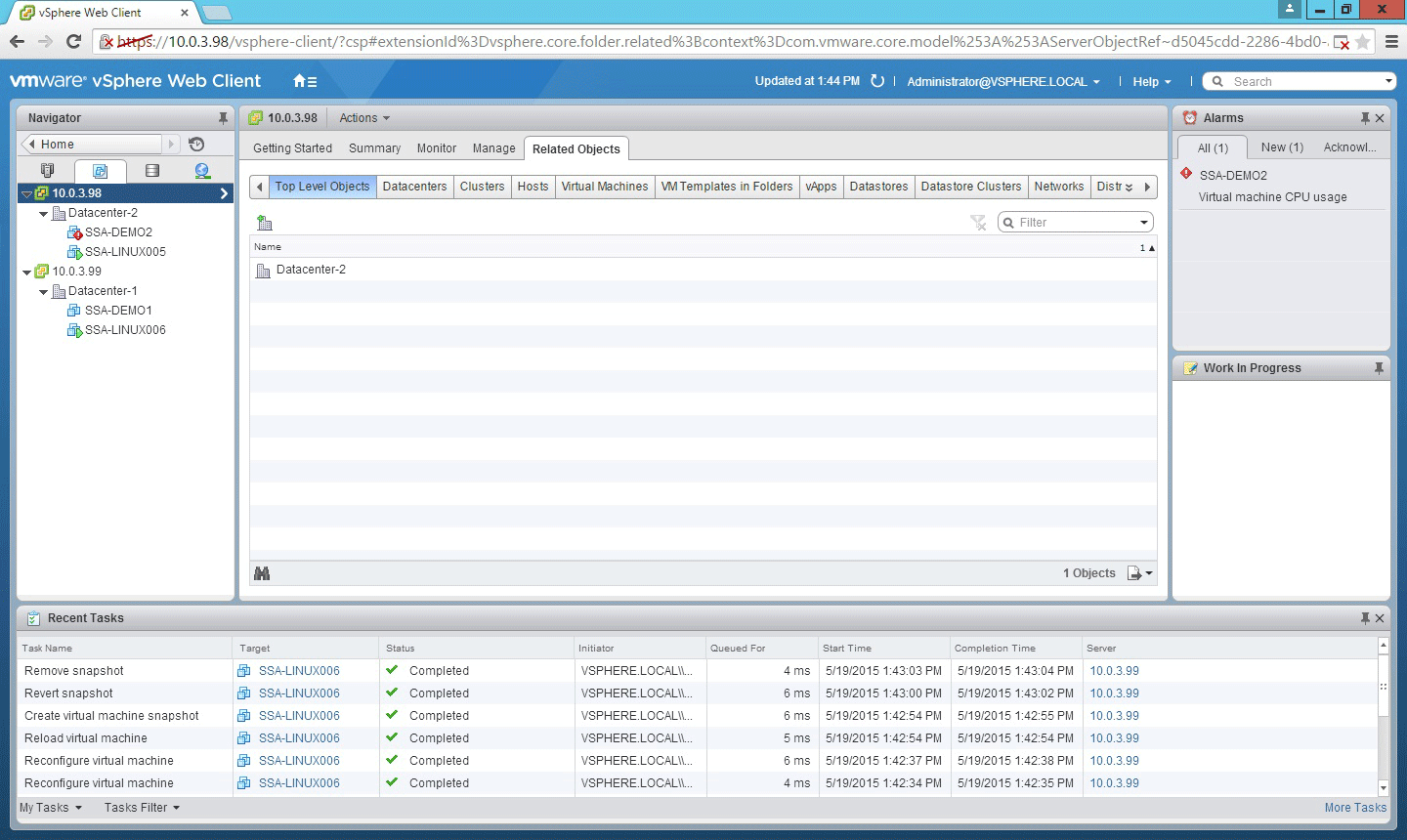Open the Help dropdown menu
The image size is (1407, 840).
pos(1152,82)
